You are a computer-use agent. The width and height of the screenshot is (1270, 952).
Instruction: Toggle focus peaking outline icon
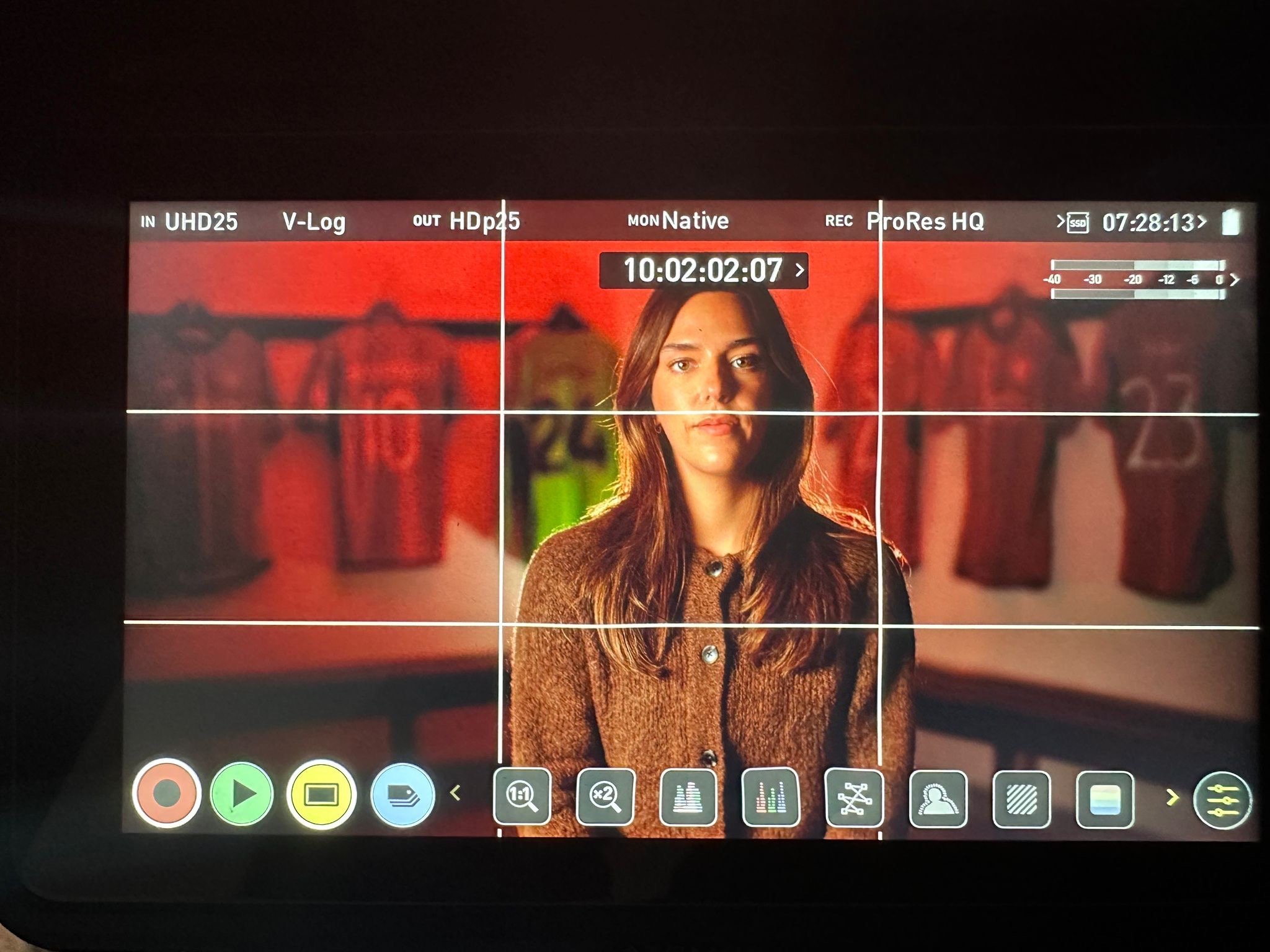click(938, 799)
